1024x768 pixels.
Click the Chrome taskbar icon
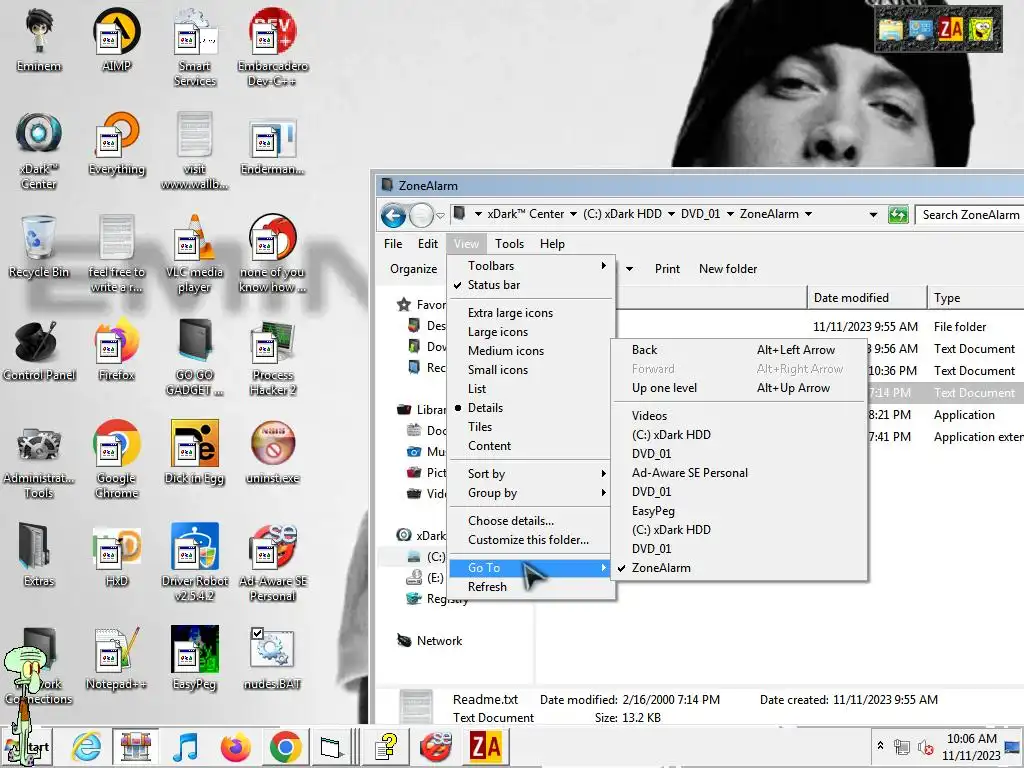click(x=285, y=746)
